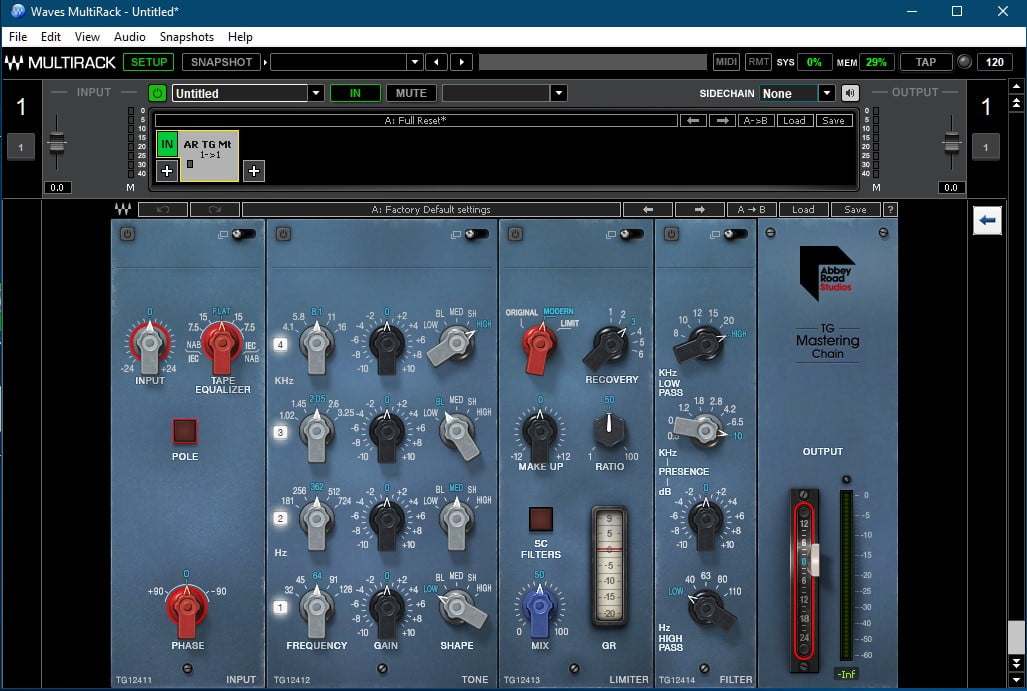This screenshot has width=1027, height=691.
Task: Open the View menu
Action: click(x=87, y=37)
